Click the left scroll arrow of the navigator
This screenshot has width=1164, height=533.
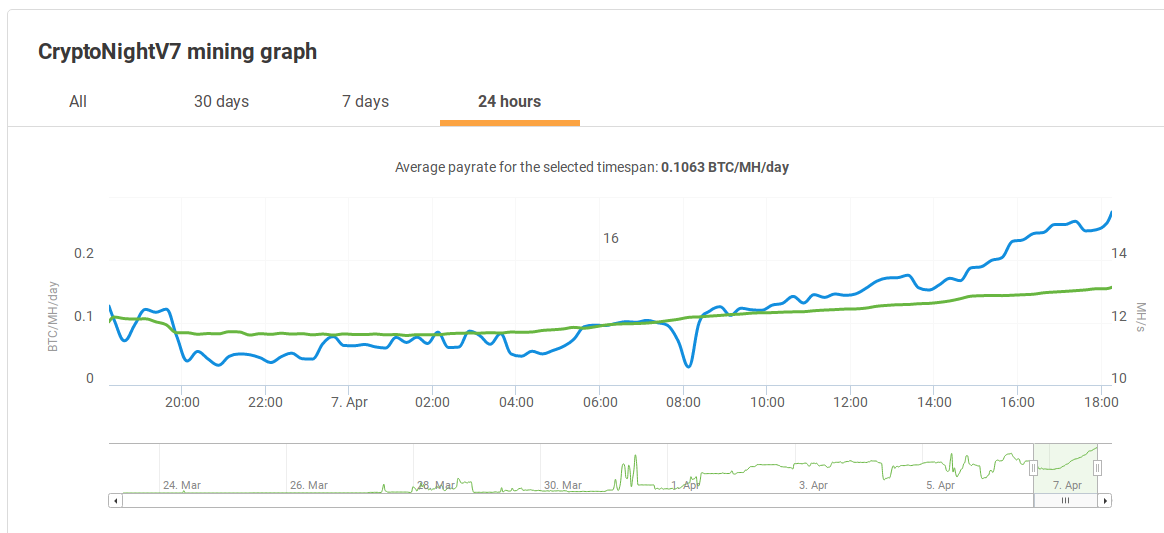click(116, 500)
